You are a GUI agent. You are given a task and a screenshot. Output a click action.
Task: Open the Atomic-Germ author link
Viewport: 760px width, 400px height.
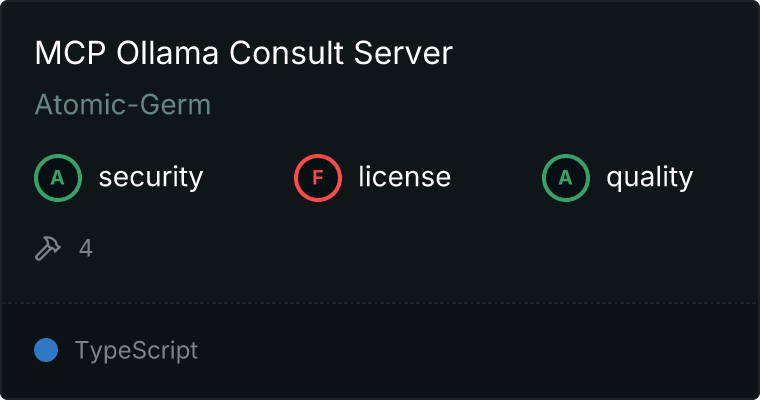[122, 105]
